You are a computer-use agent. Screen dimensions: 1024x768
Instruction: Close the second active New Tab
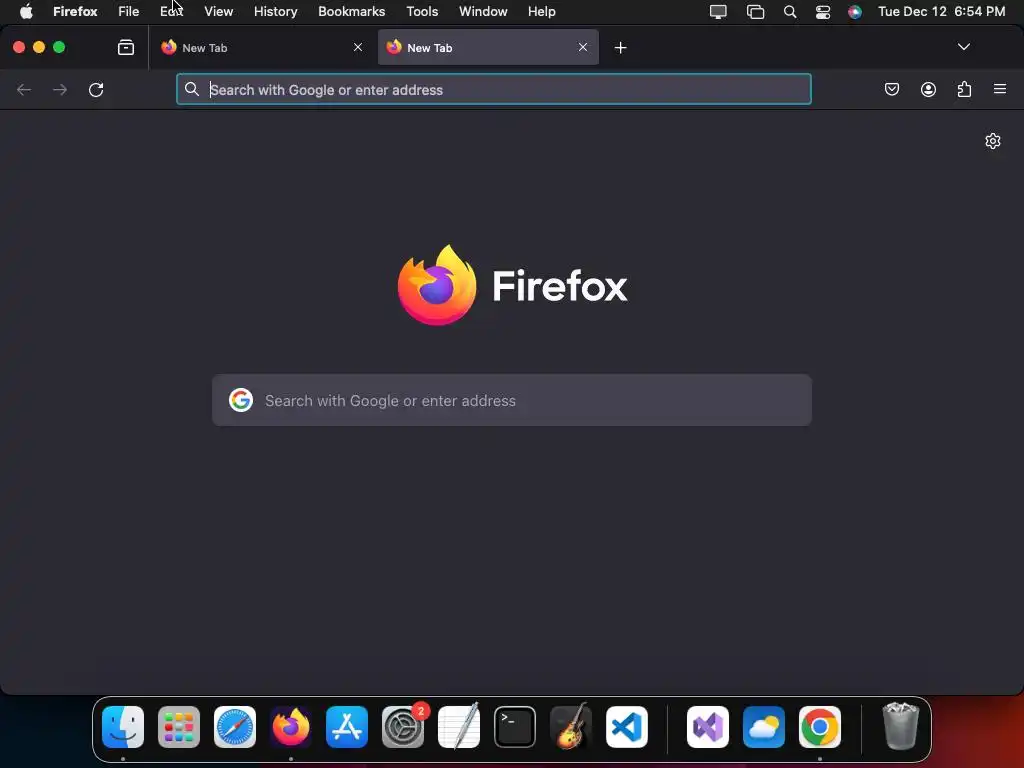click(x=583, y=47)
